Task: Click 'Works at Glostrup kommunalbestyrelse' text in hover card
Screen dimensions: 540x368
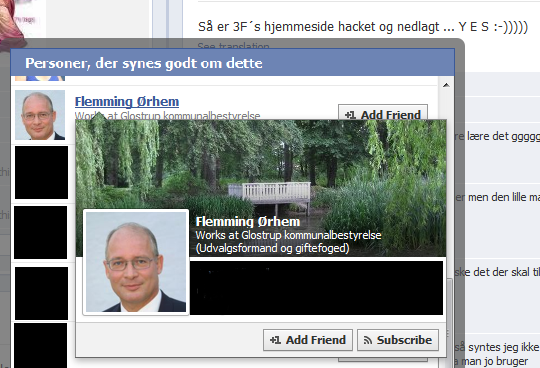Action: point(288,235)
